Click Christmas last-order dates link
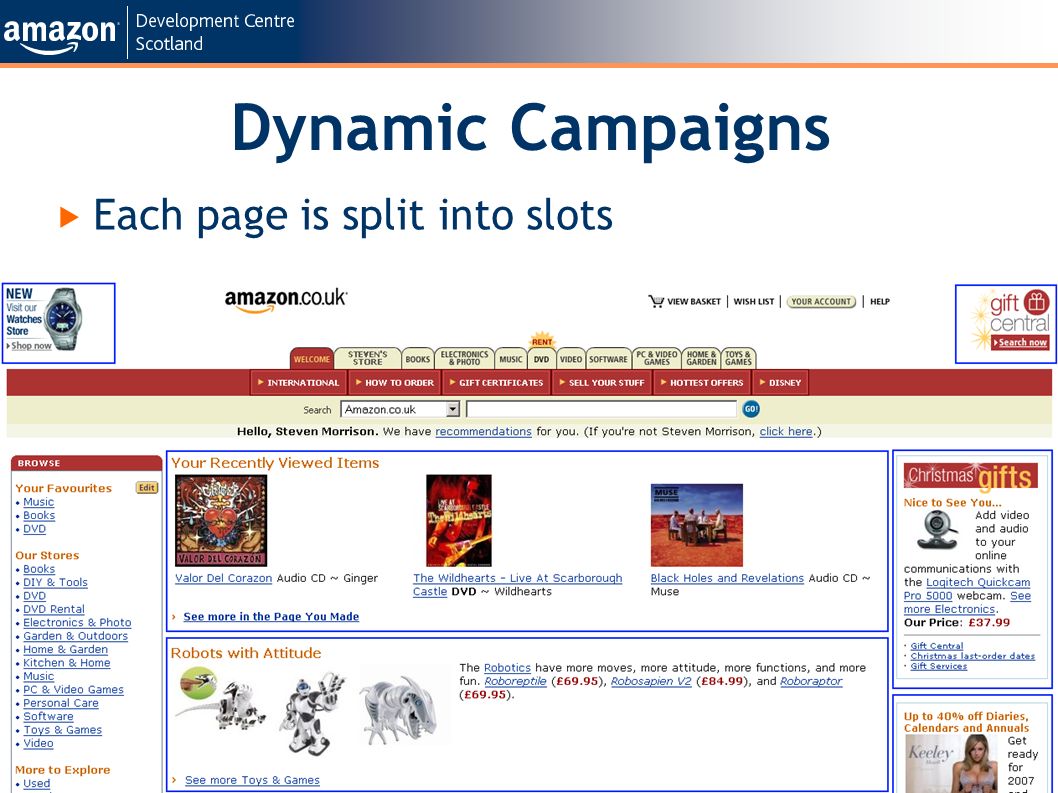1058x793 pixels. coord(972,656)
